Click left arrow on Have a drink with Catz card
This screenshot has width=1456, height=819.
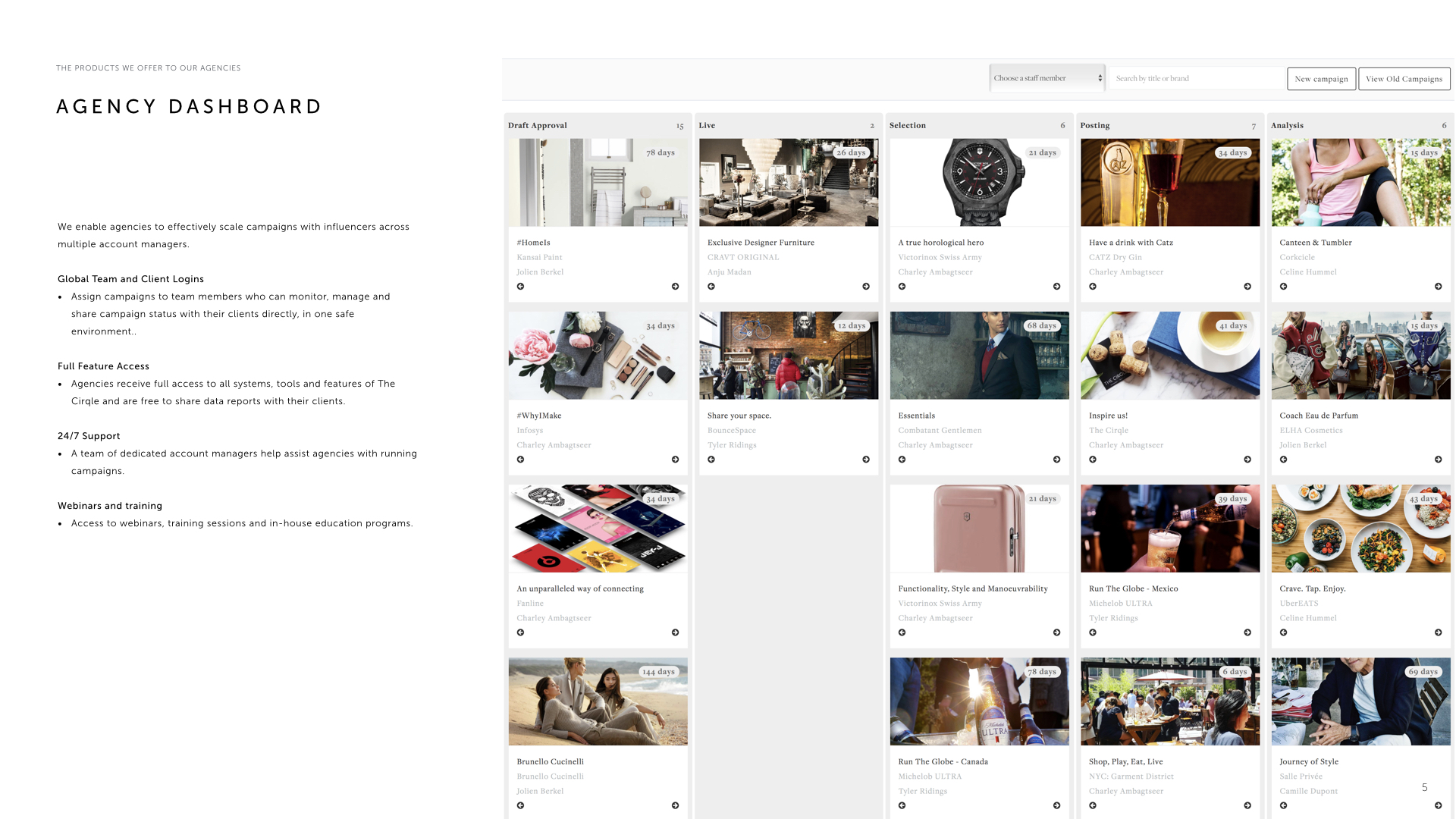tap(1093, 287)
